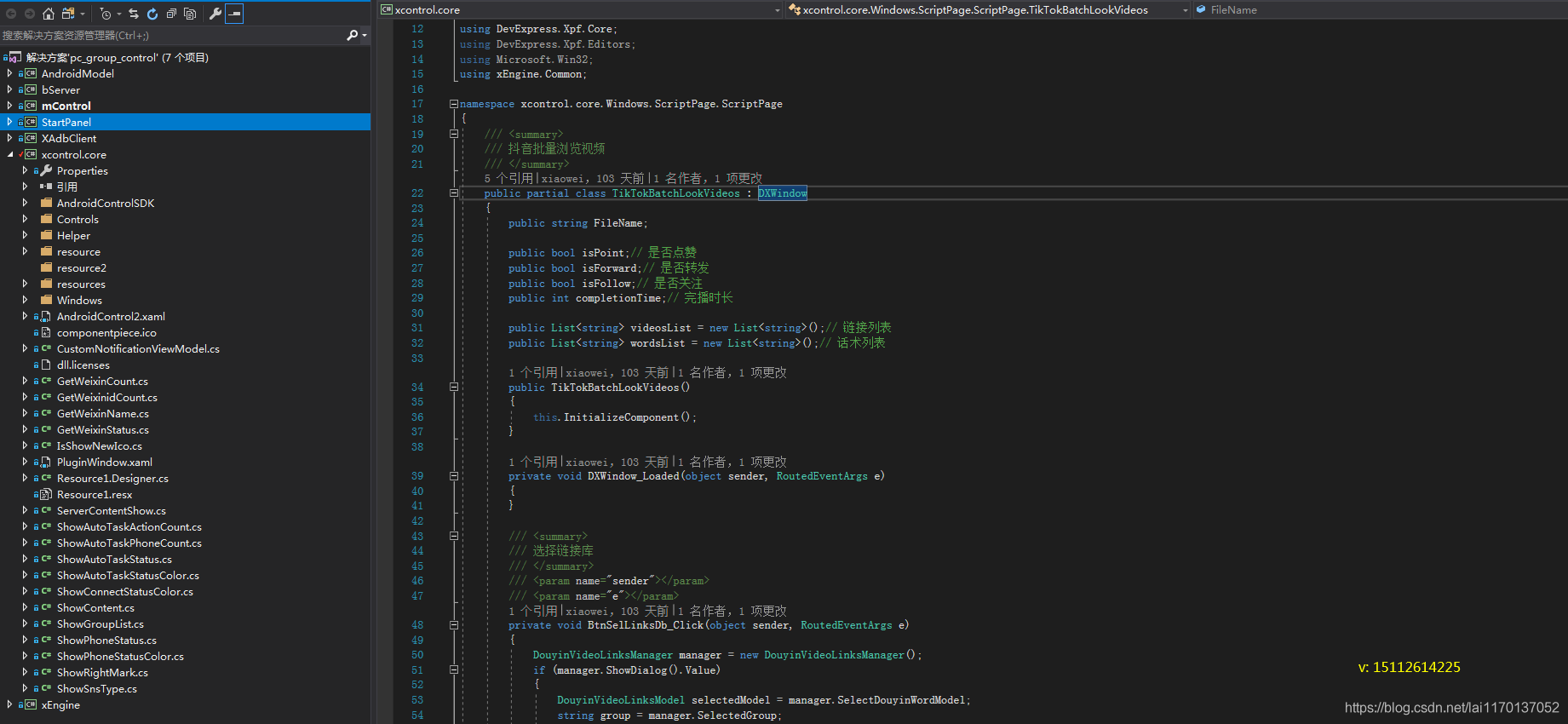The height and width of the screenshot is (724, 1568).
Task: Select the Helper folder
Action: point(73,235)
